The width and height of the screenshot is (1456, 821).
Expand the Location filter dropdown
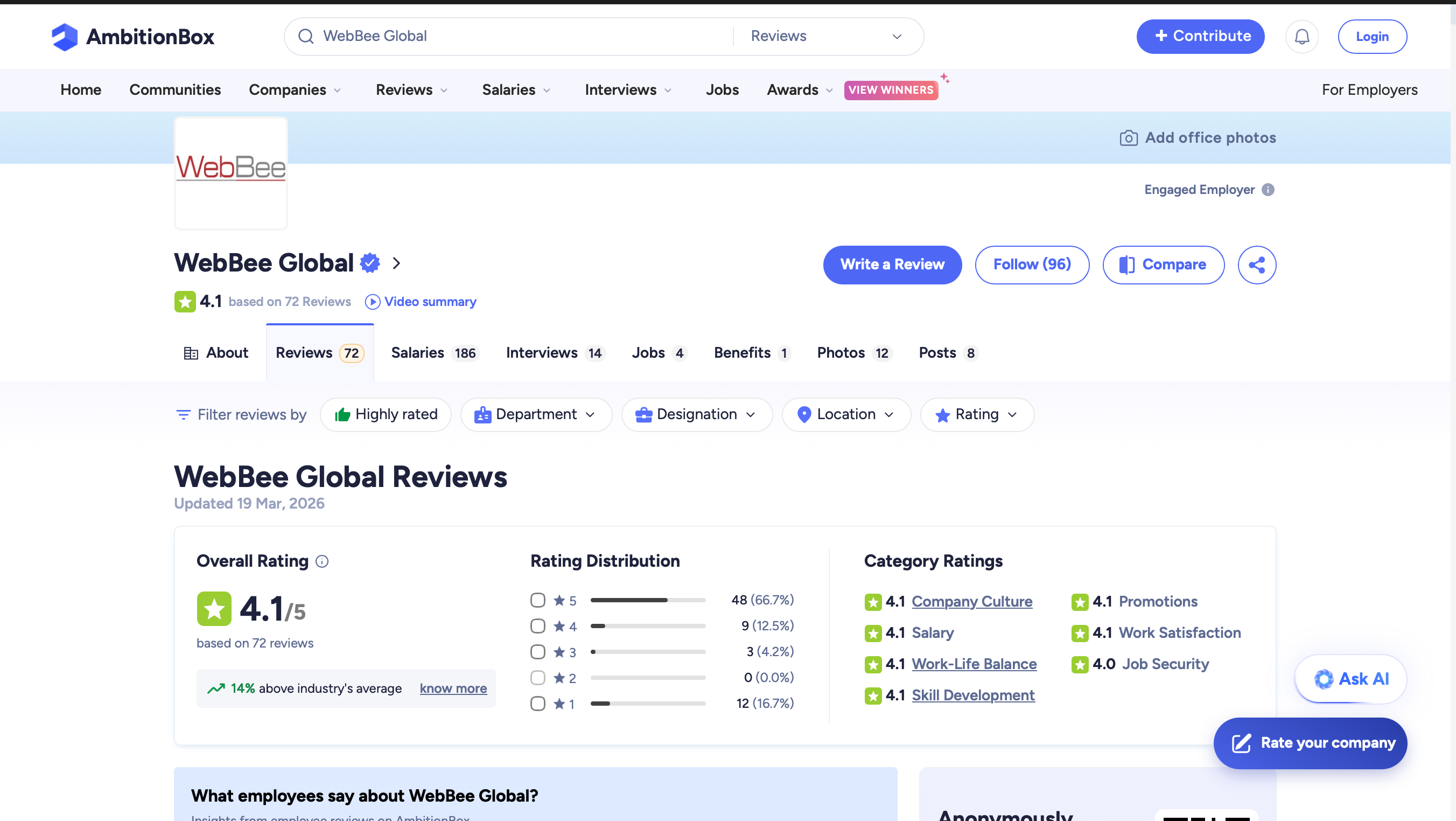(845, 414)
